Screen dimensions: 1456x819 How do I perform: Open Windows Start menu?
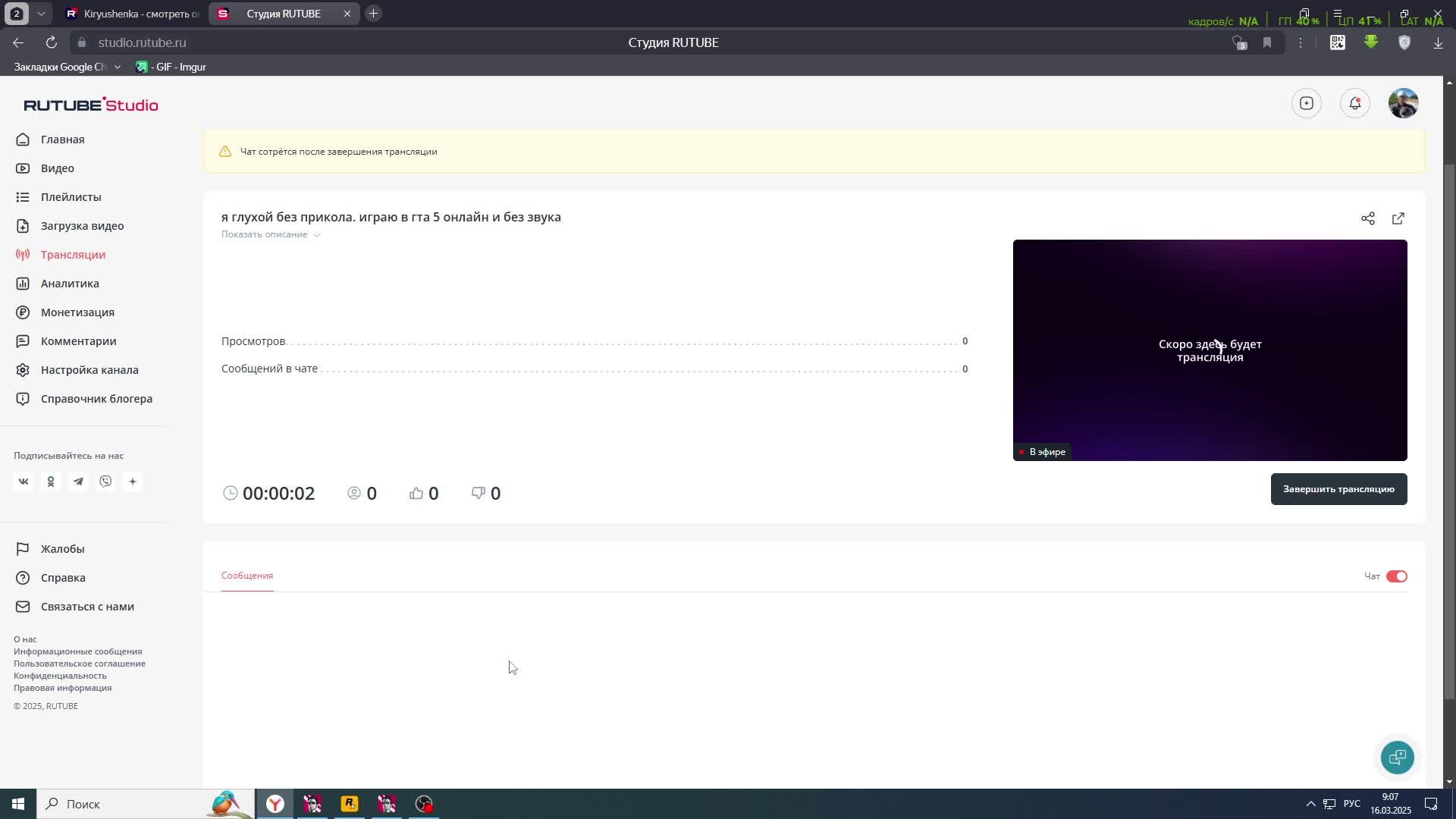click(18, 804)
